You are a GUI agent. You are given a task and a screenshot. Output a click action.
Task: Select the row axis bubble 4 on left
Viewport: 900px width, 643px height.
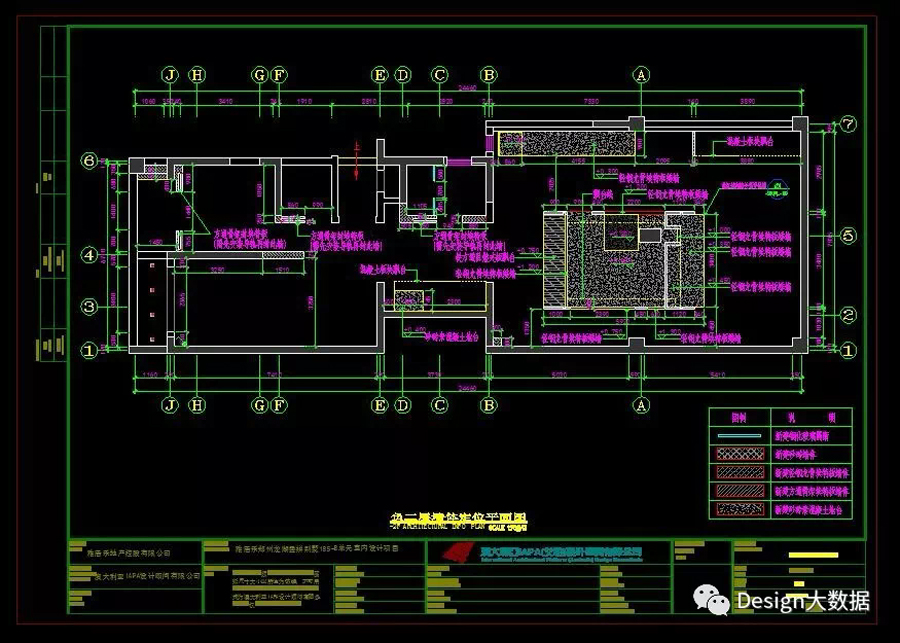pos(88,255)
